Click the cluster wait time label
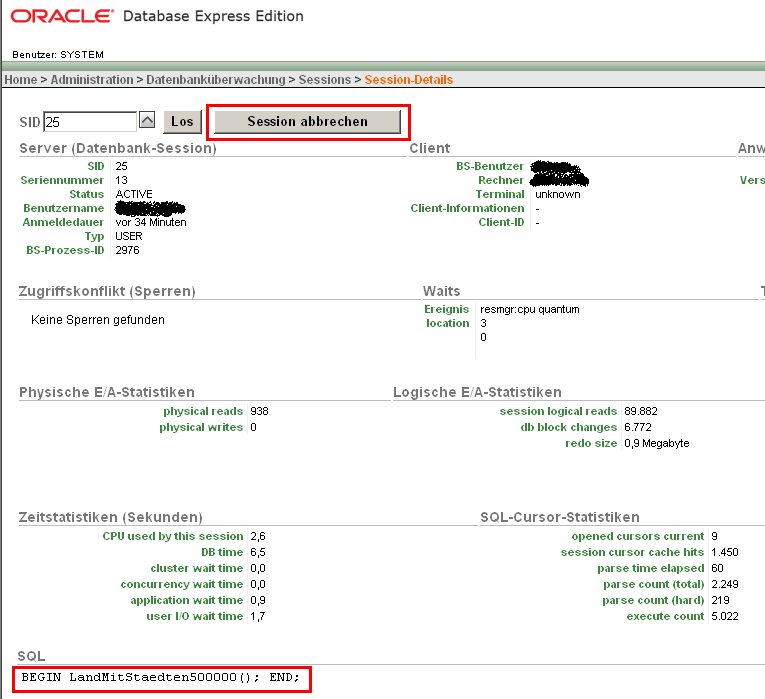This screenshot has height=699, width=765. (x=197, y=568)
